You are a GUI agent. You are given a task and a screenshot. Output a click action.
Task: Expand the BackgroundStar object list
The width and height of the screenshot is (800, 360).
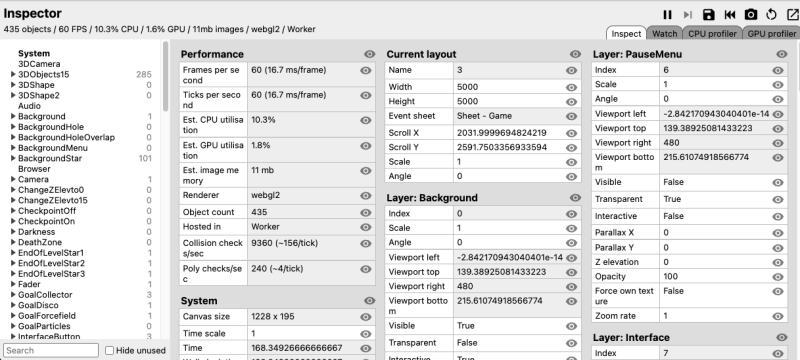[x=13, y=159]
